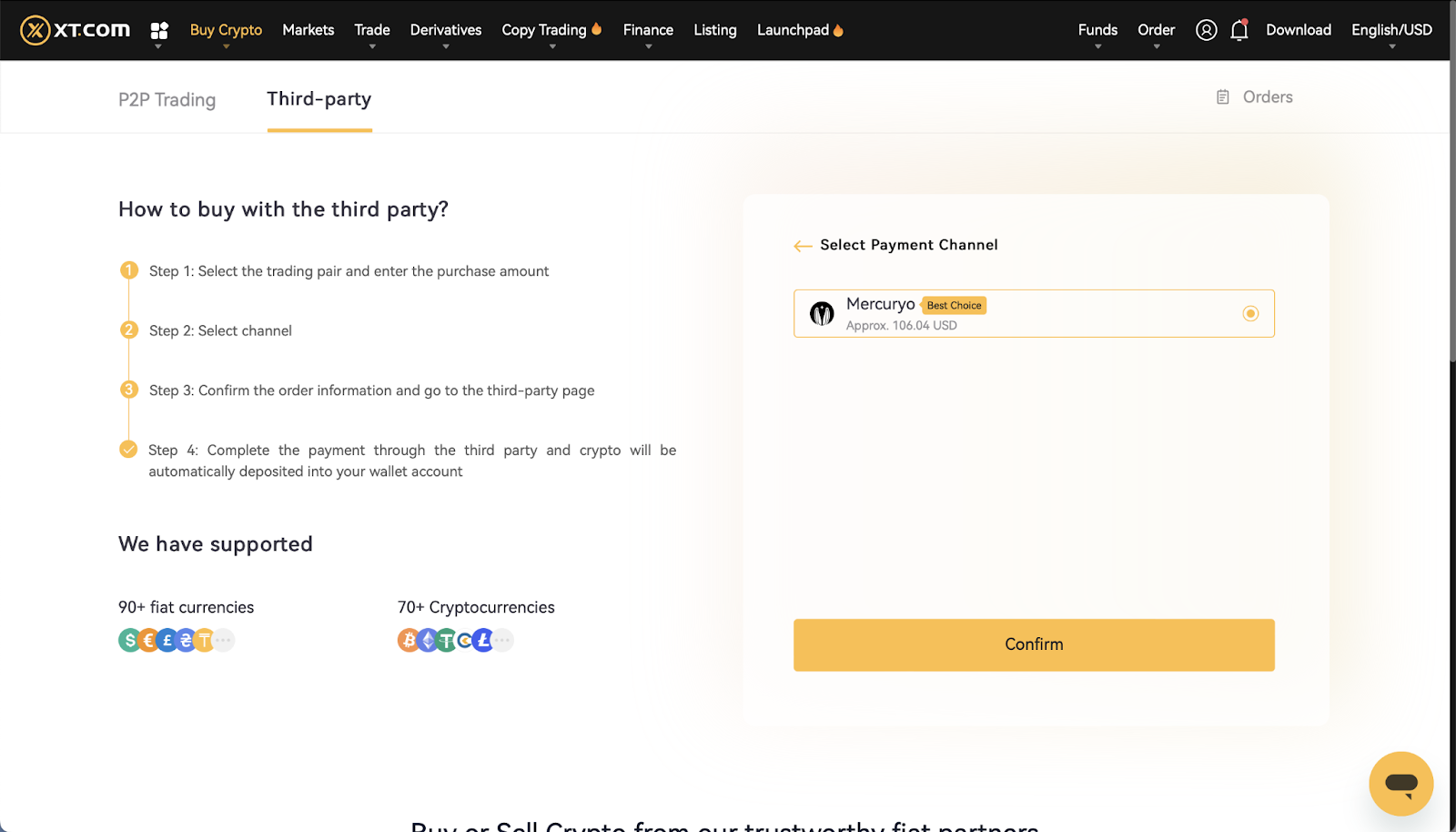The height and width of the screenshot is (832, 1456).
Task: Select the Mercuryo radio button
Action: pos(1250,314)
